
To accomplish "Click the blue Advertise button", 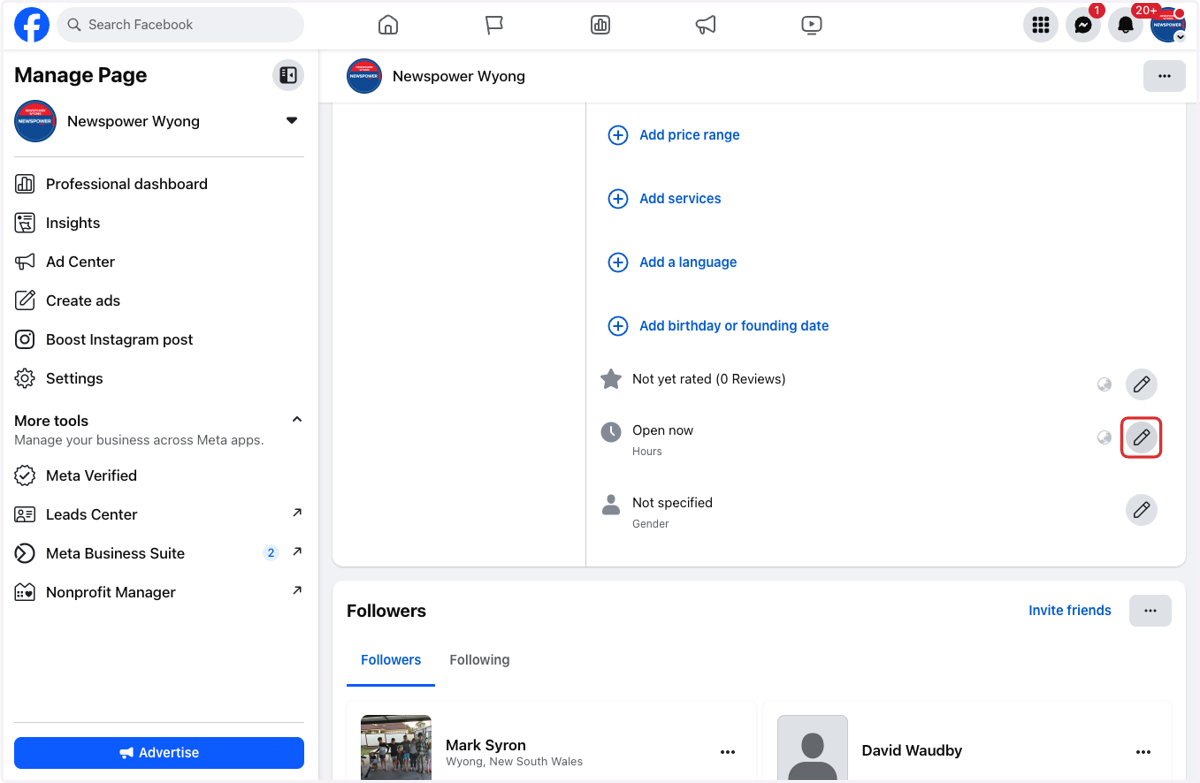I will pos(159,753).
